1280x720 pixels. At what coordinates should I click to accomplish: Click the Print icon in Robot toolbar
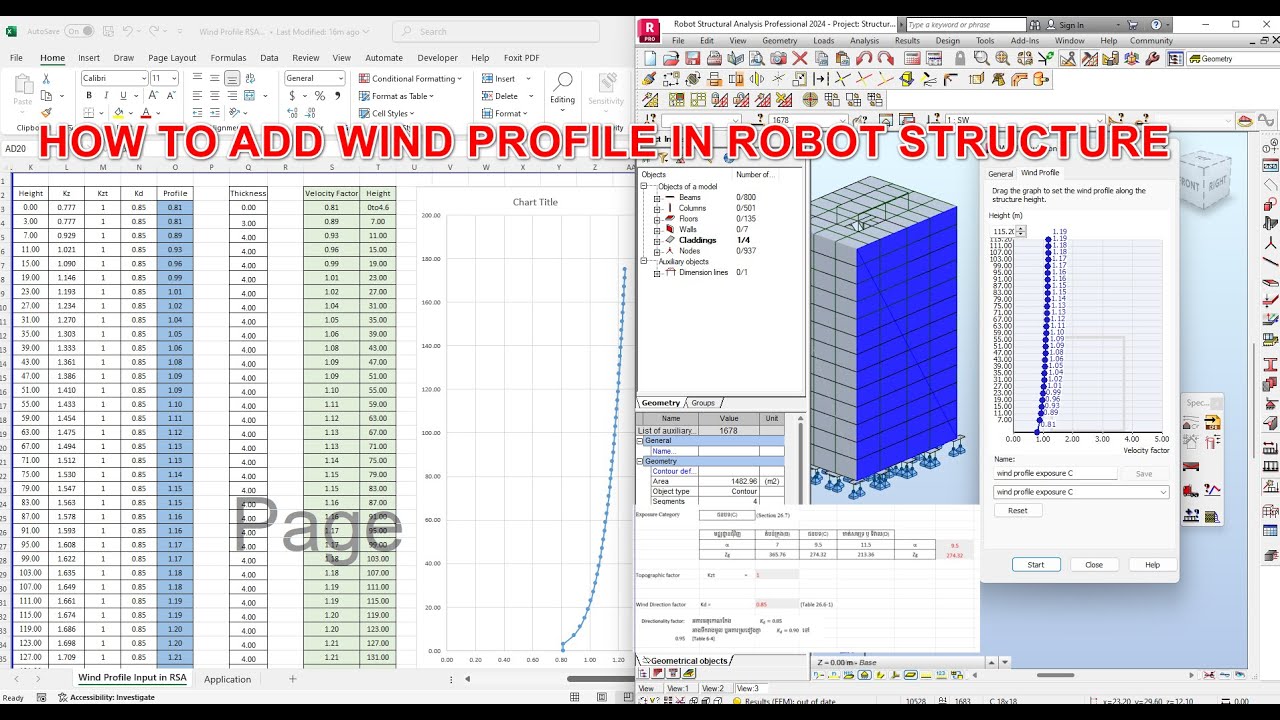[x=714, y=58]
